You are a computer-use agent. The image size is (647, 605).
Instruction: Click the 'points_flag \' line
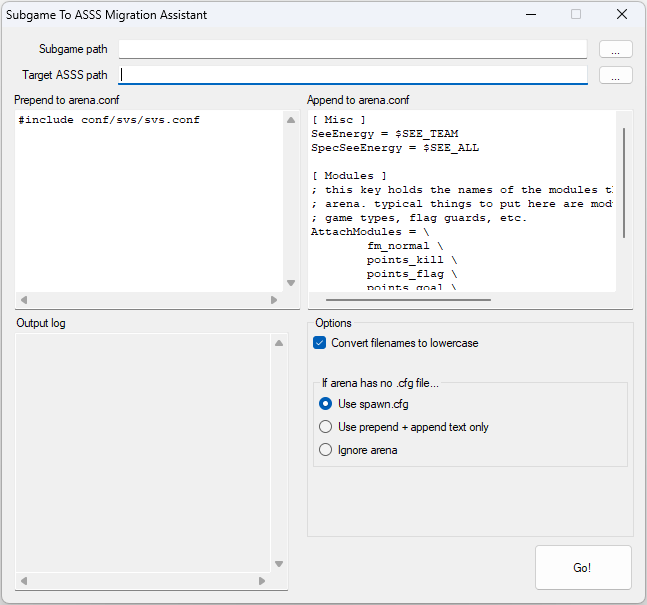tap(412, 274)
